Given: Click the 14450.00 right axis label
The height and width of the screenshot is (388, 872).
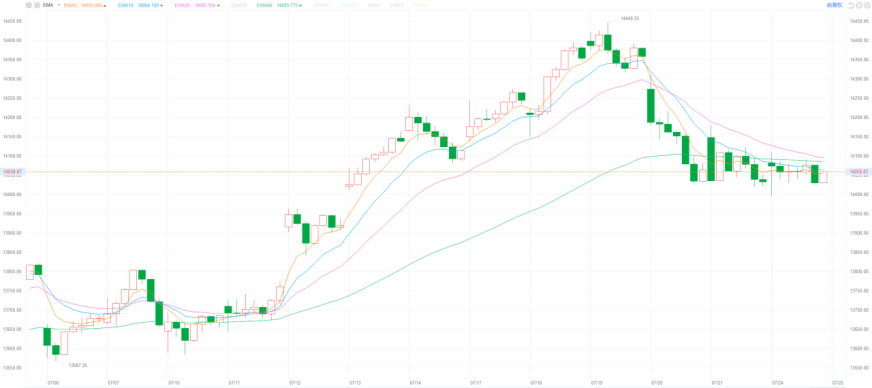Looking at the screenshot, I should coord(858,21).
